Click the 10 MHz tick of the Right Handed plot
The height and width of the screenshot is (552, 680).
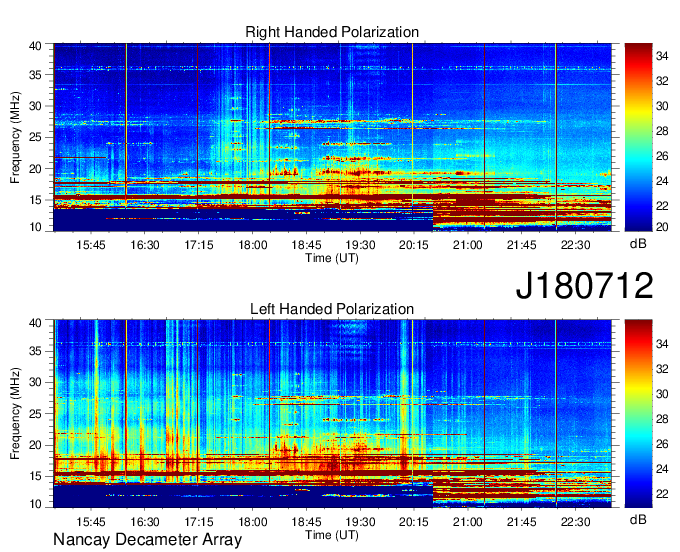tap(35, 227)
